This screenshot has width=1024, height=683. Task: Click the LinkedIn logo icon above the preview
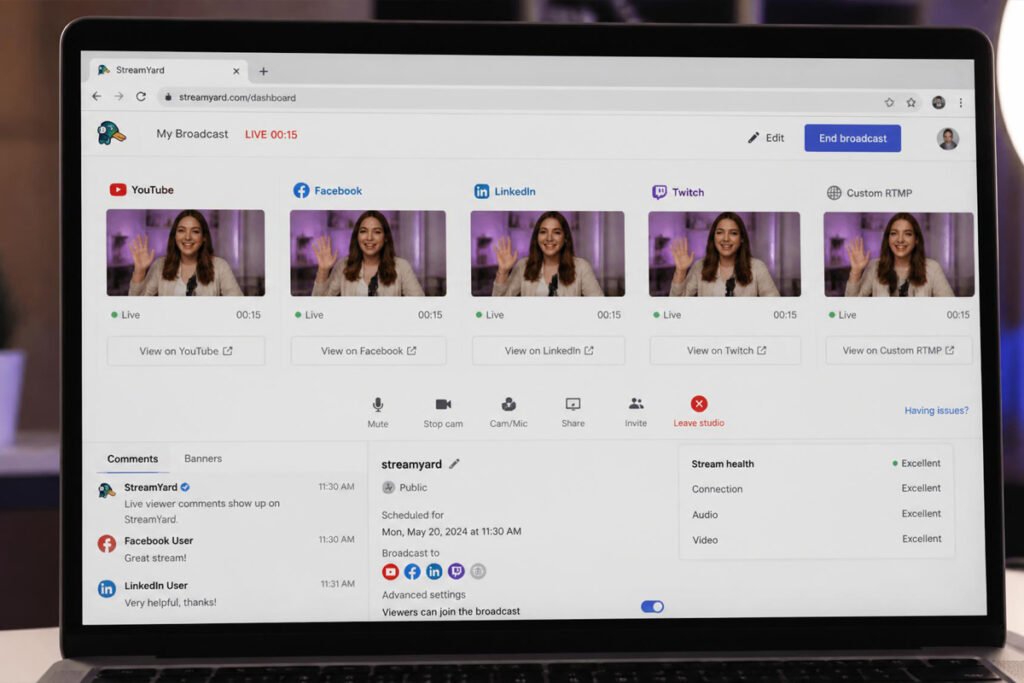[x=481, y=191]
